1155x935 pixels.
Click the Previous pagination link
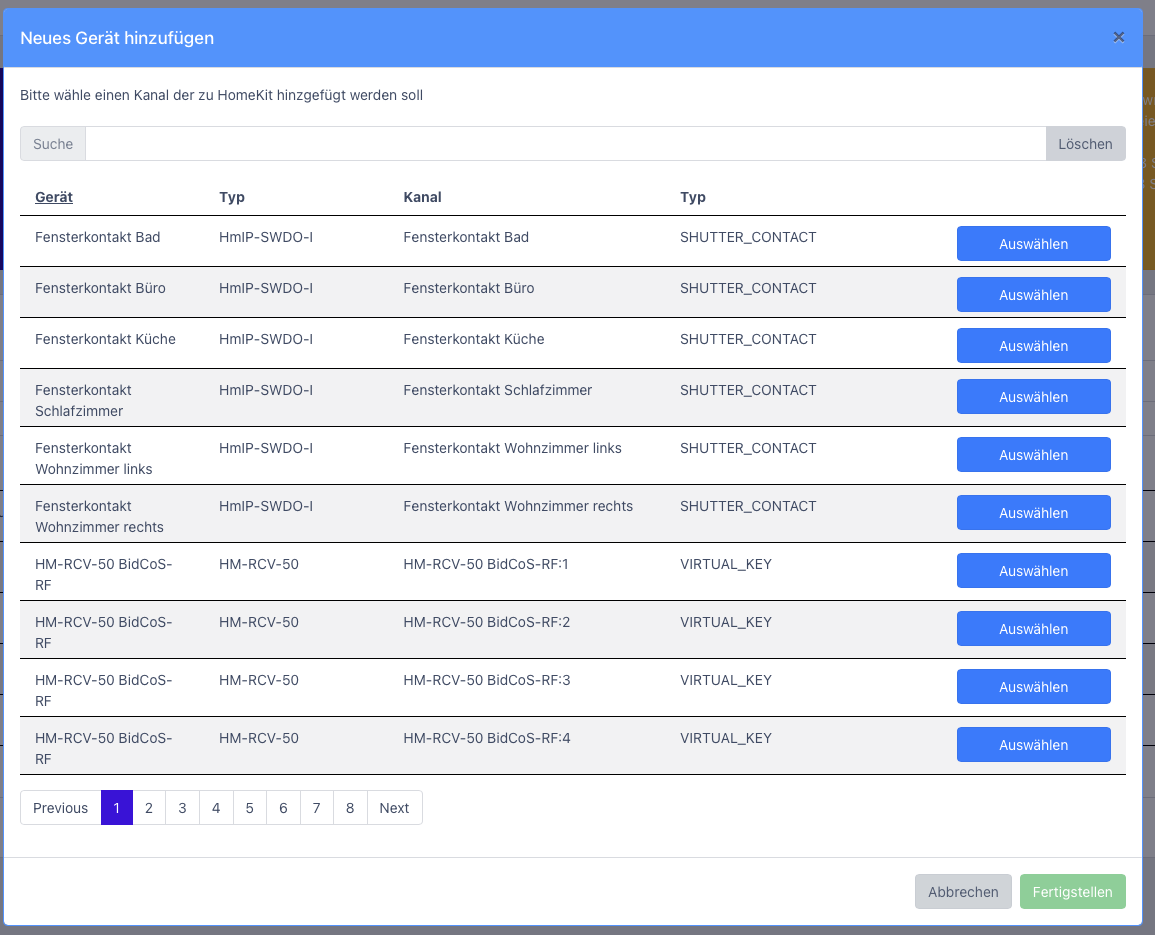point(60,808)
